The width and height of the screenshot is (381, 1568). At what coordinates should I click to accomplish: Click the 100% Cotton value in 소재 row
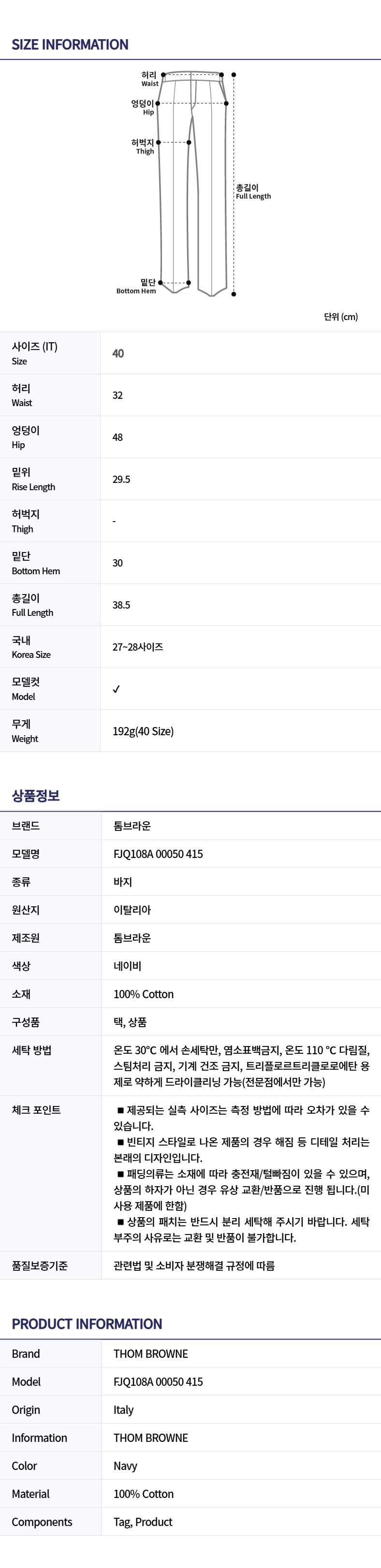point(144,994)
